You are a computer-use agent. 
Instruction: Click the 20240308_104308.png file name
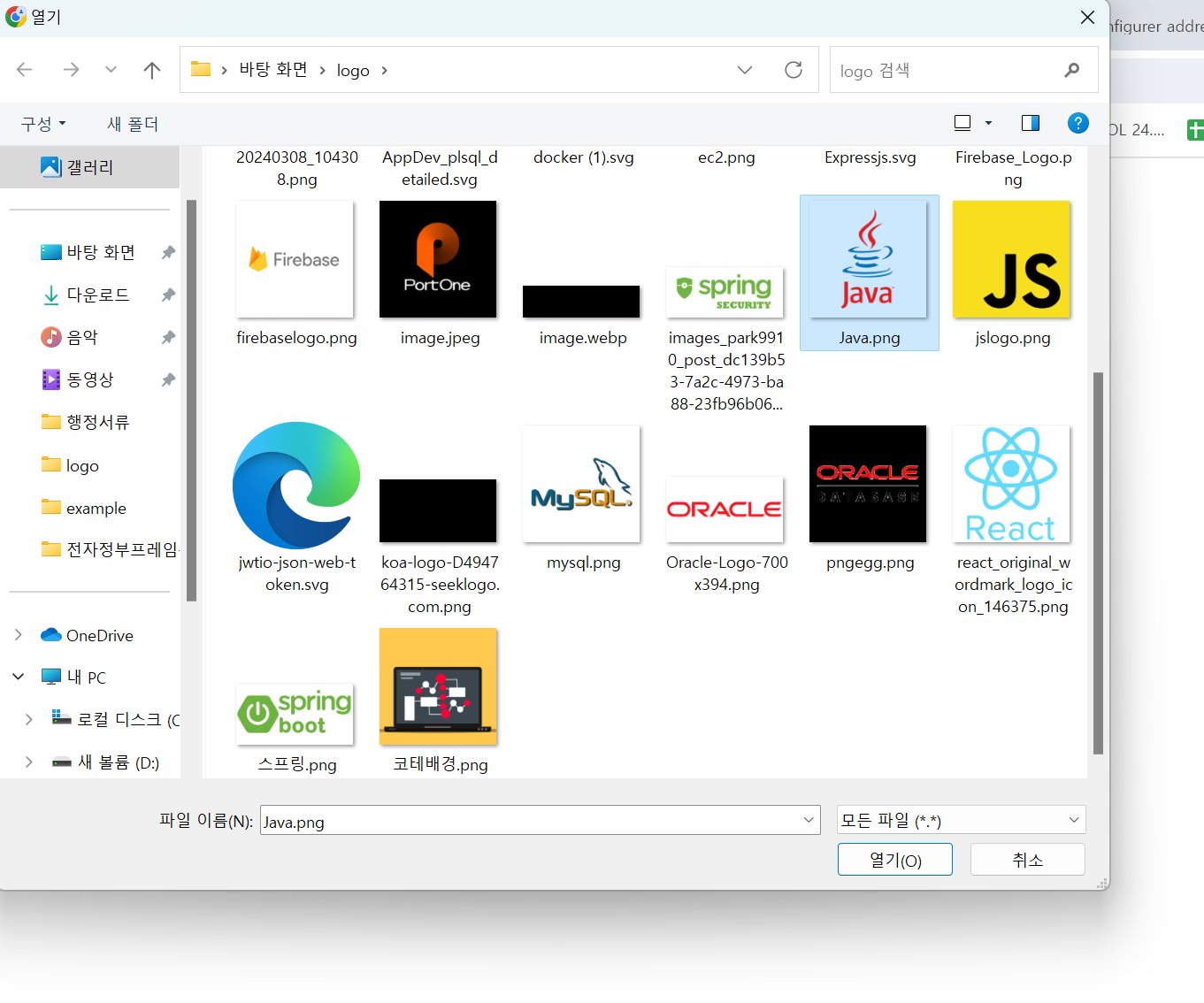pyautogui.click(x=297, y=168)
